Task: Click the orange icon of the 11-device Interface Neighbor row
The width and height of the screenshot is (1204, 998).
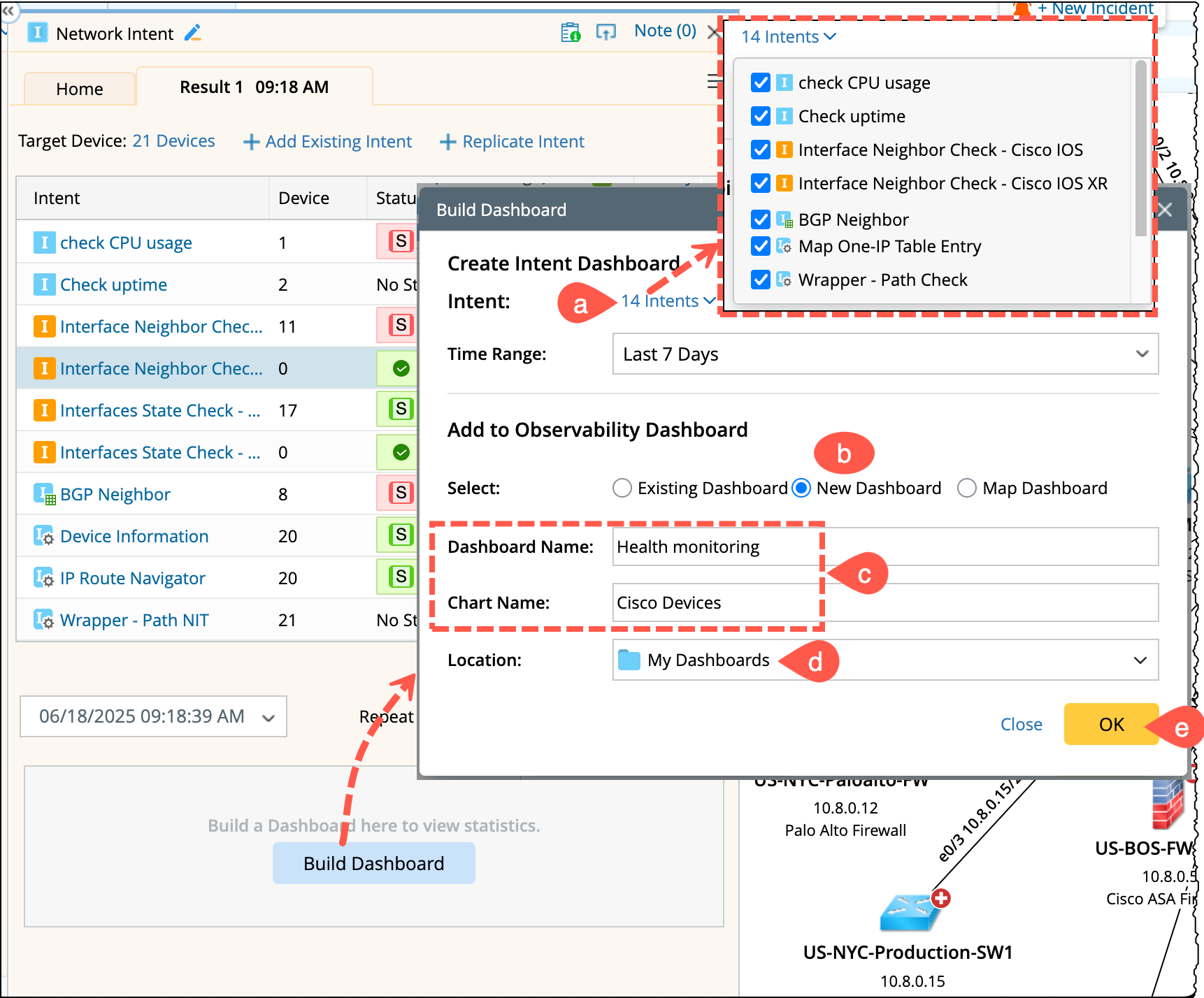Action: 44,326
